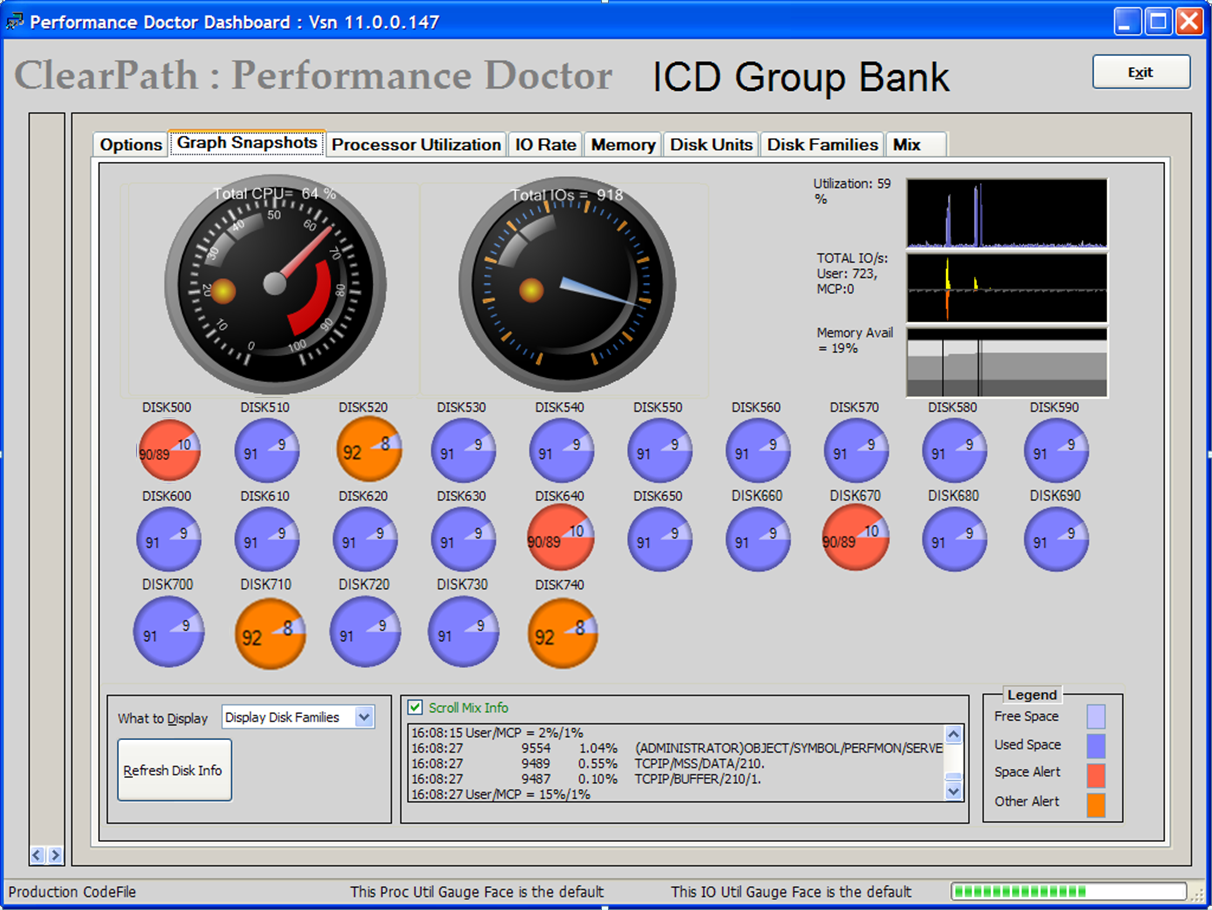Click the DISK730 pie chart icon
The height and width of the screenshot is (910, 1212).
(464, 632)
